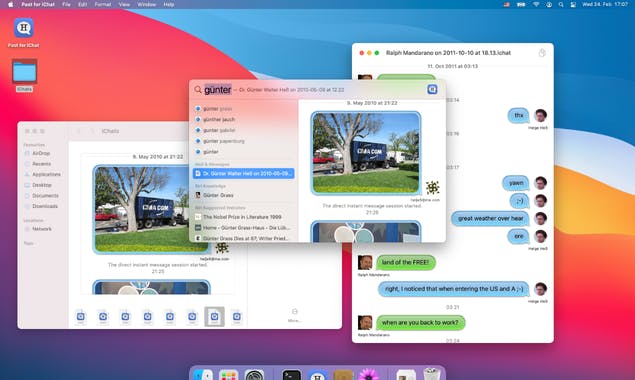The height and width of the screenshot is (380, 635).
Task: Open 'Home - Günter Grass-Haus' website result
Action: point(244,228)
